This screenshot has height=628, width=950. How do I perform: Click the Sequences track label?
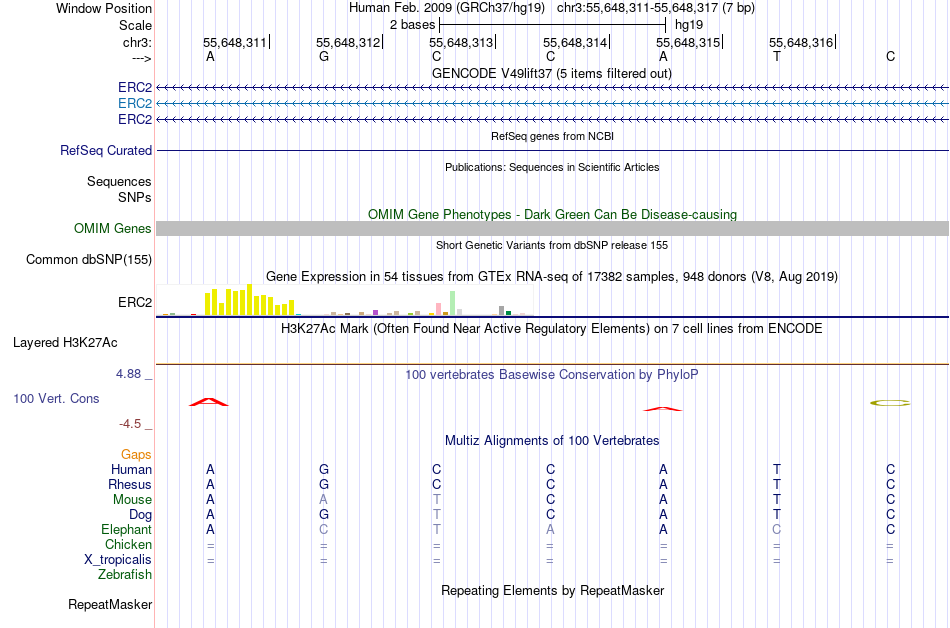119,182
